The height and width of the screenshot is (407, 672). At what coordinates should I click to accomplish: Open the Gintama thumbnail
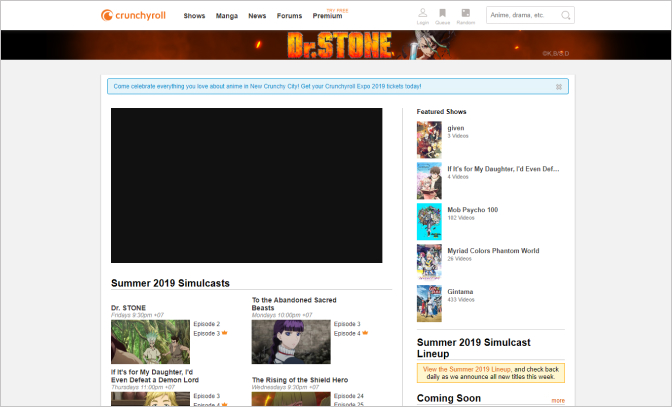click(429, 303)
